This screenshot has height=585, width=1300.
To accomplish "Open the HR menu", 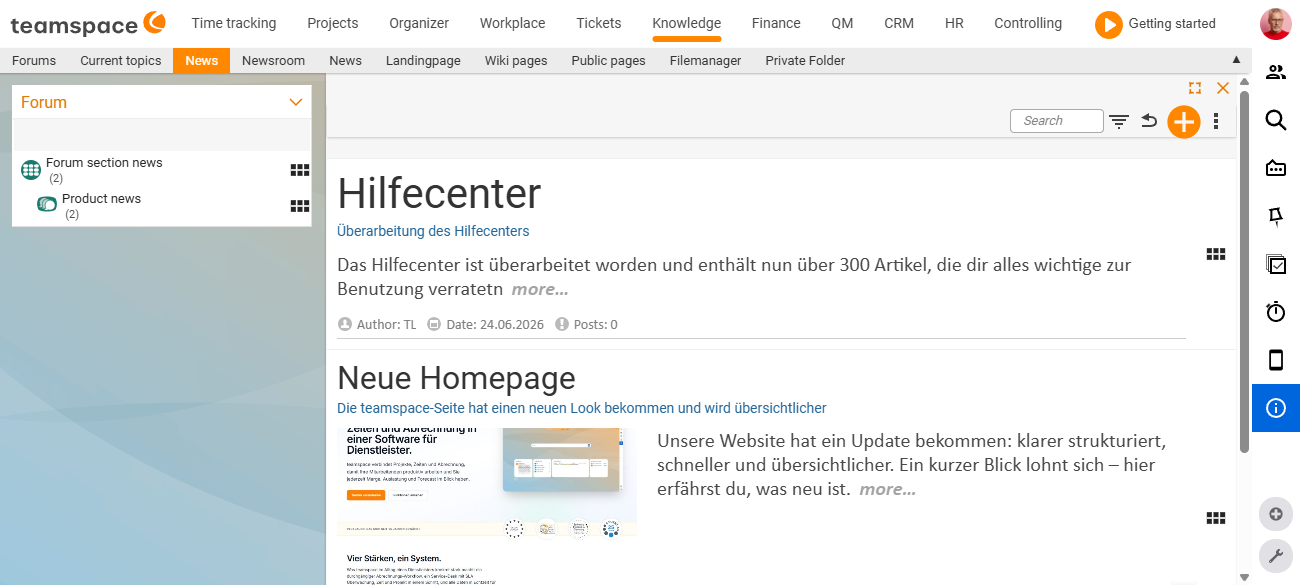I will click(x=954, y=23).
